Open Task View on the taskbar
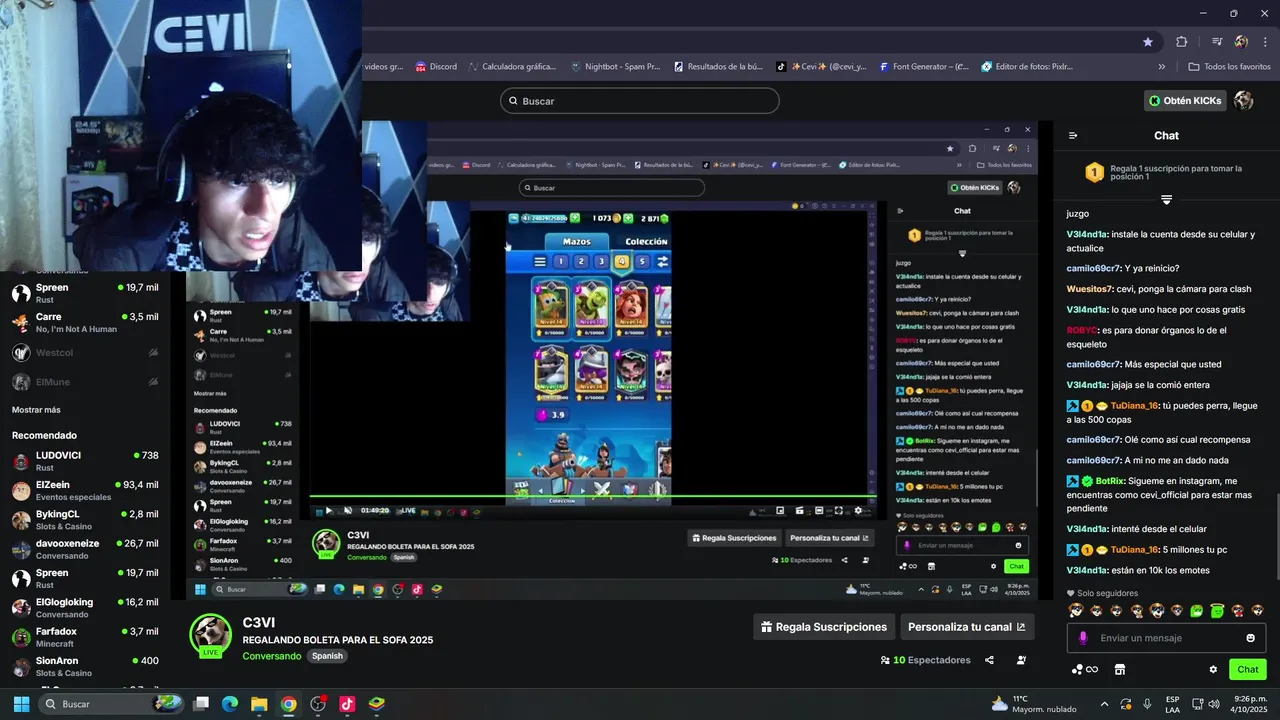The width and height of the screenshot is (1280, 720). [201, 704]
